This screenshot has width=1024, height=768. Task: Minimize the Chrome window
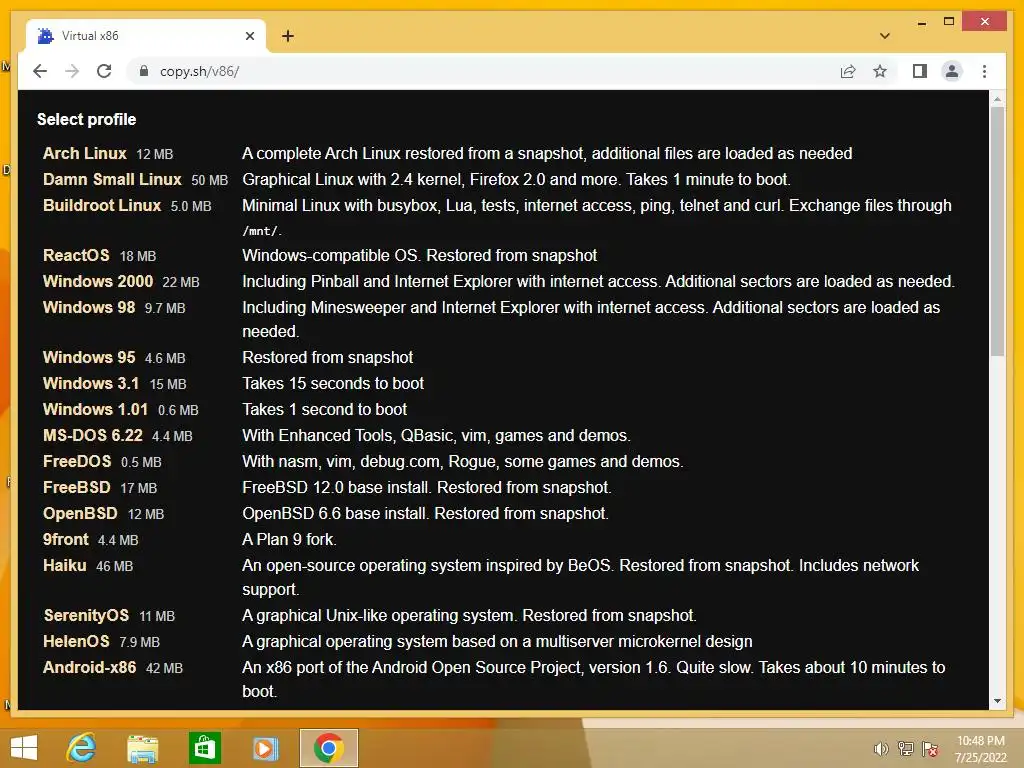coord(921,22)
